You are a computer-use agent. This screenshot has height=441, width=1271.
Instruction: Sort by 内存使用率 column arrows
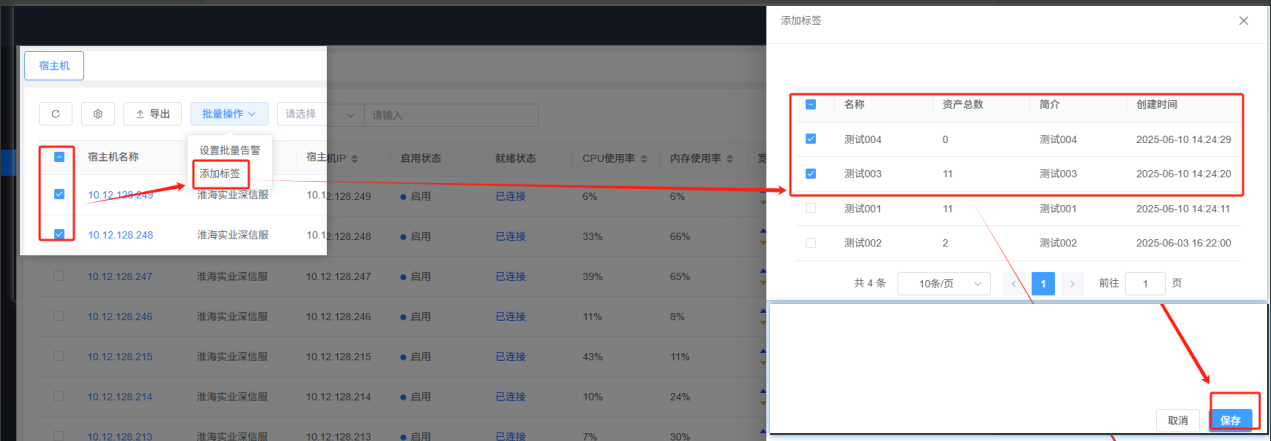pyautogui.click(x=731, y=158)
